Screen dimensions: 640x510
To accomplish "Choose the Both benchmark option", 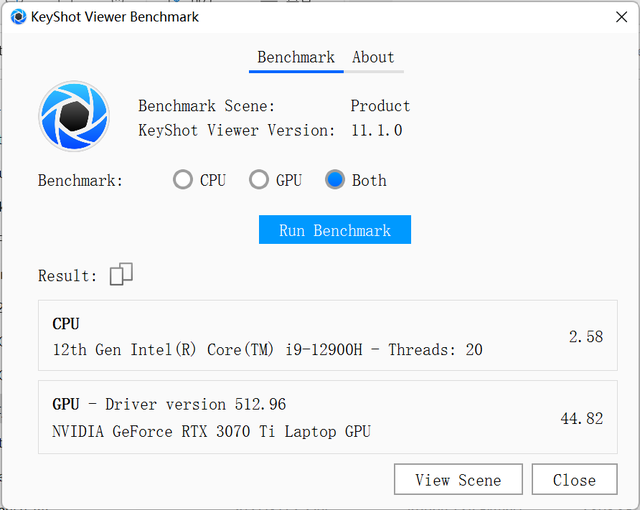I will coord(336,180).
